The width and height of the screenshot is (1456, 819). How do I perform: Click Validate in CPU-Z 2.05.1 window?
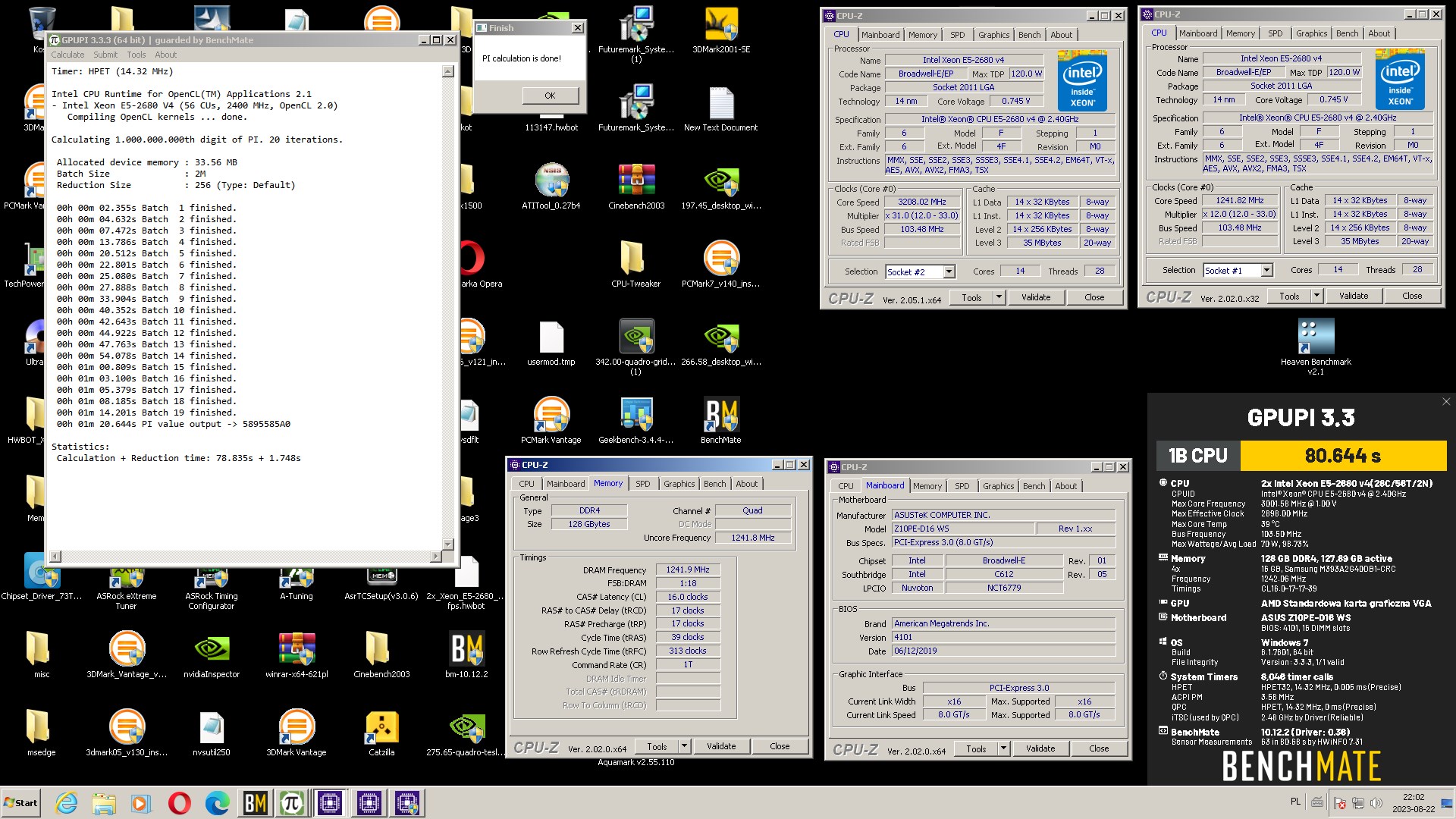[x=1036, y=297]
